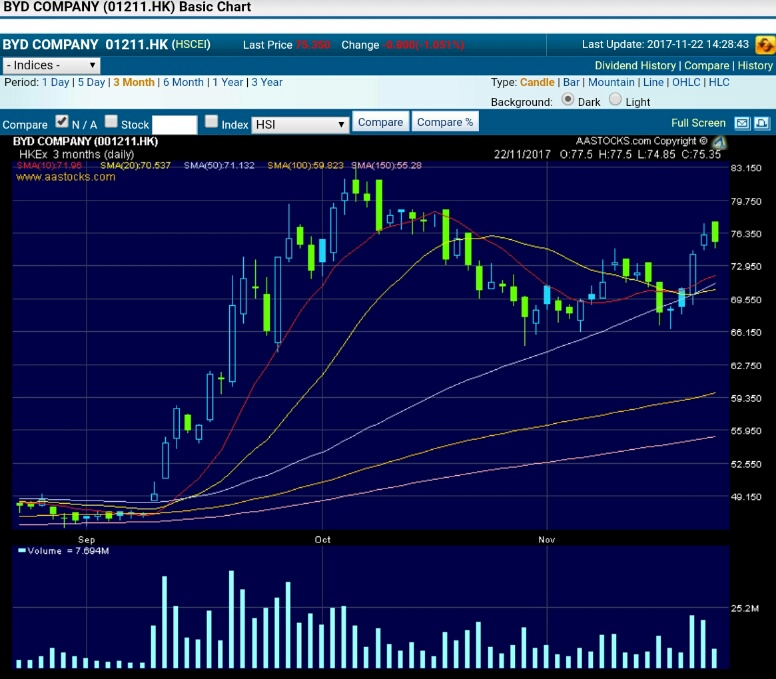Click the Nov label on the time axis
Viewport: 776px width, 679px height.
546,539
